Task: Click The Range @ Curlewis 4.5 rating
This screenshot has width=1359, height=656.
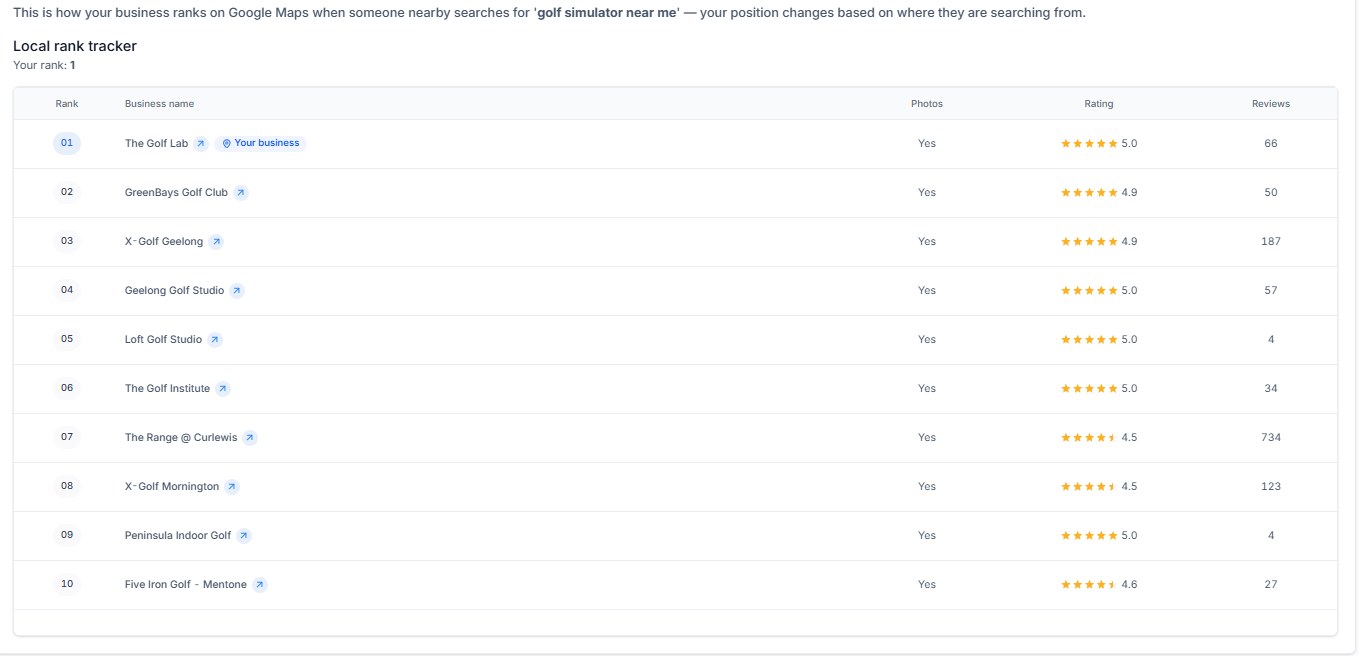Action: pos(1099,437)
